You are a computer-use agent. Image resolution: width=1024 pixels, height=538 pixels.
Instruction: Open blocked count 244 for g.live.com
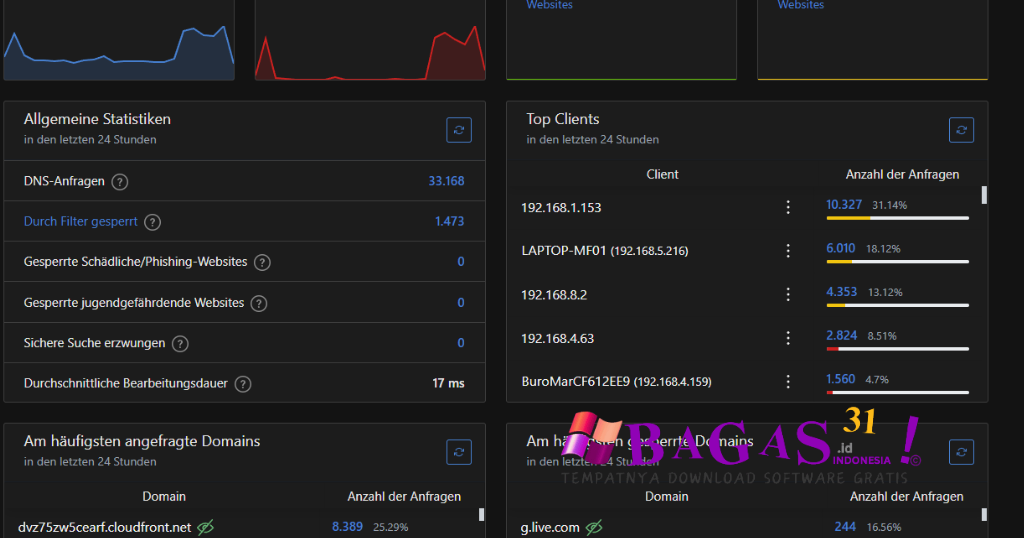click(845, 526)
